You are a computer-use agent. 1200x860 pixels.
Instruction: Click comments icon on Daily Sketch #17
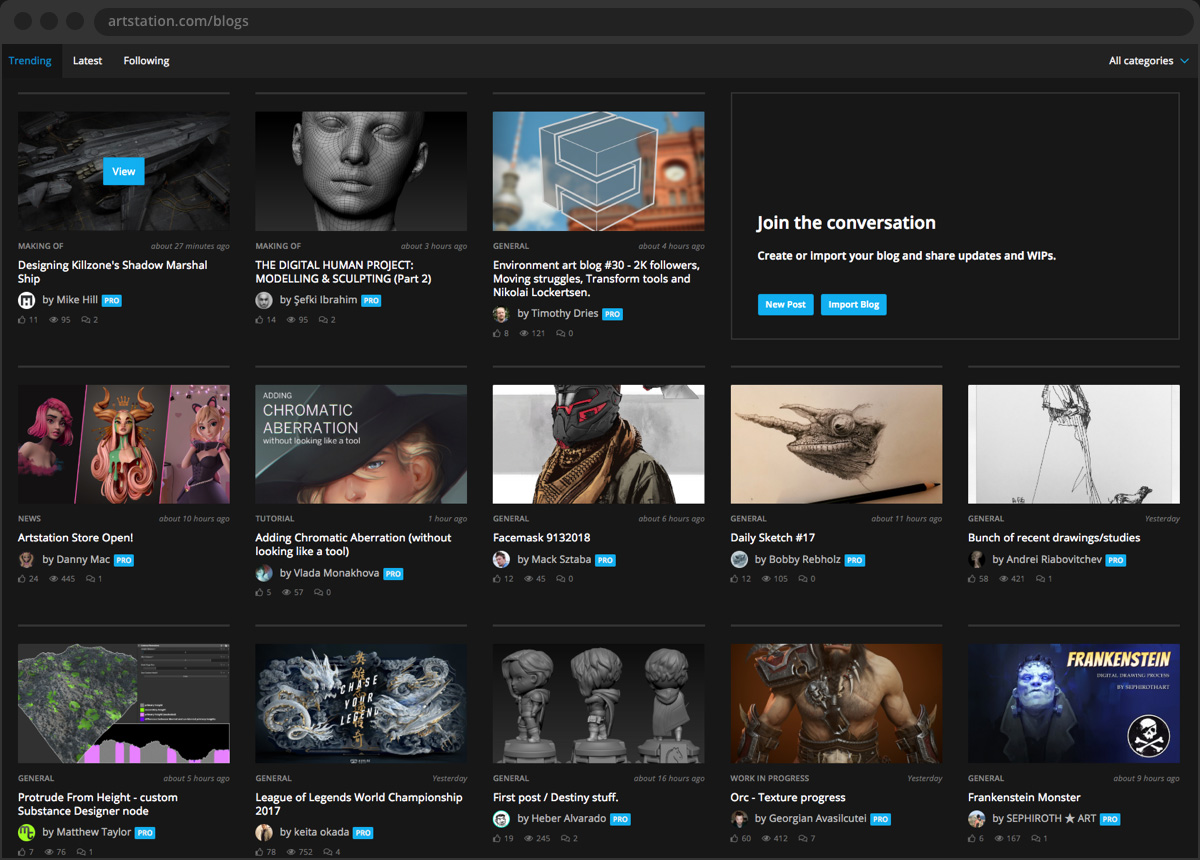coord(802,579)
